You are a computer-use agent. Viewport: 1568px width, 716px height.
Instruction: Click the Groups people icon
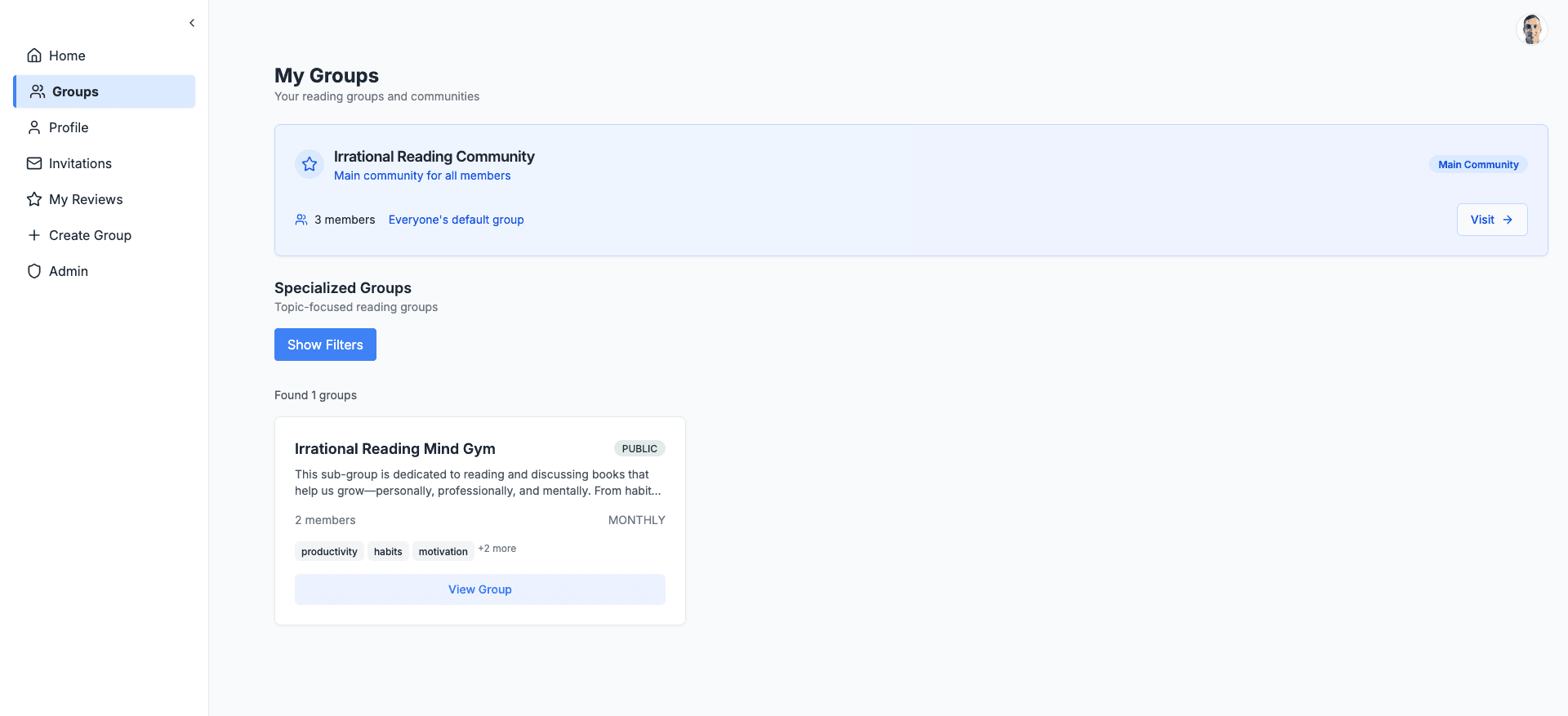point(38,91)
